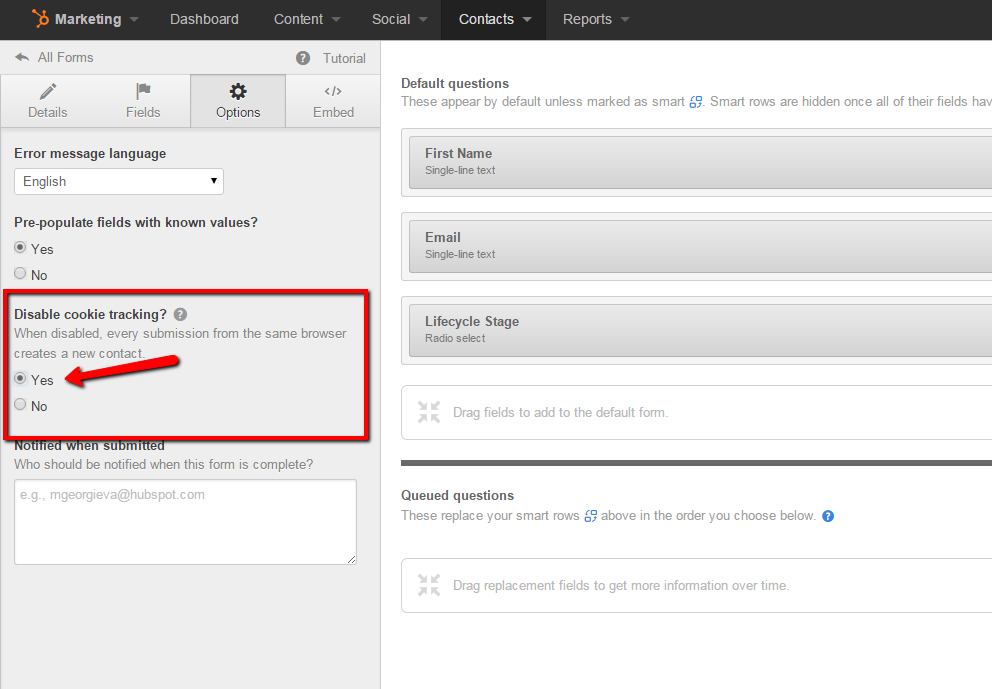This screenshot has width=992, height=689.
Task: Select the Fields tab flag icon
Action: pyautogui.click(x=143, y=92)
